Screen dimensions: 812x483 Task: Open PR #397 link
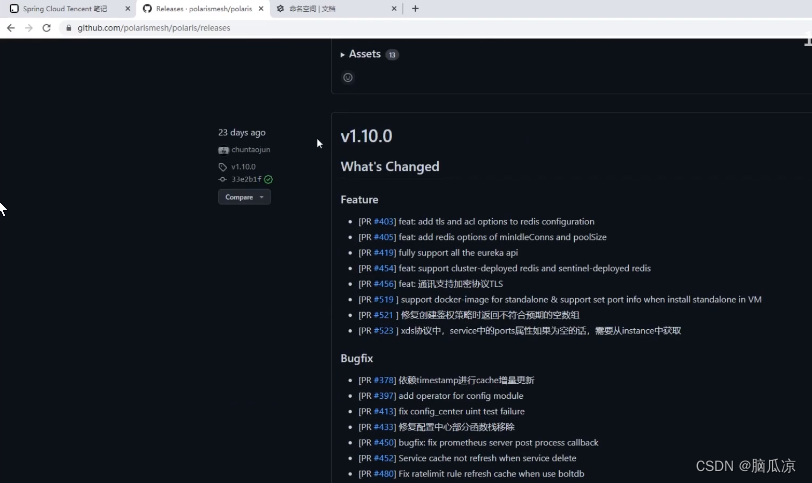(x=384, y=396)
